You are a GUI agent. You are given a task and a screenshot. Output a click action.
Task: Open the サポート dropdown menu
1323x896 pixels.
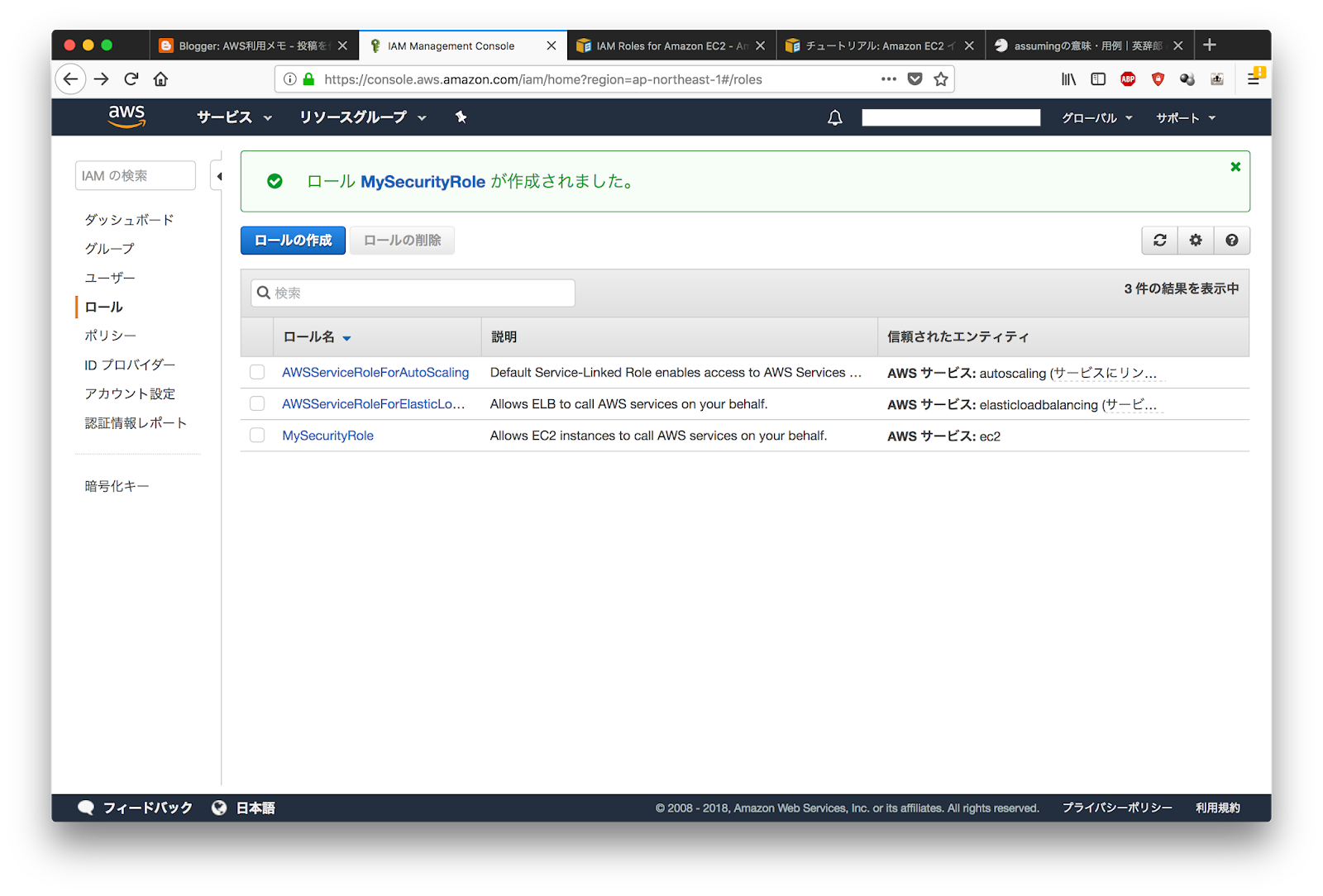click(1186, 118)
